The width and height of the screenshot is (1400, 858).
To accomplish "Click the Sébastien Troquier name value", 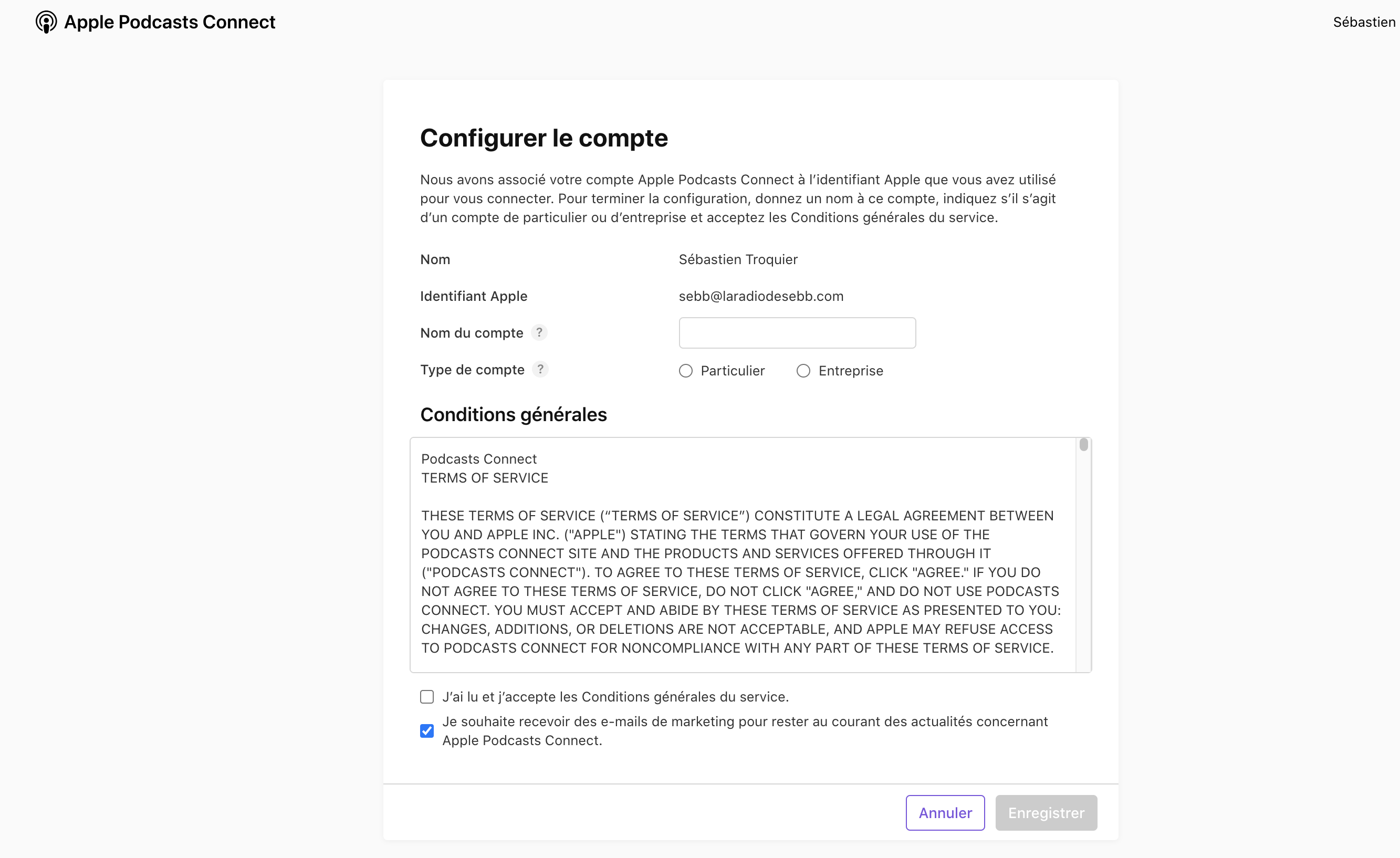I will click(737, 260).
